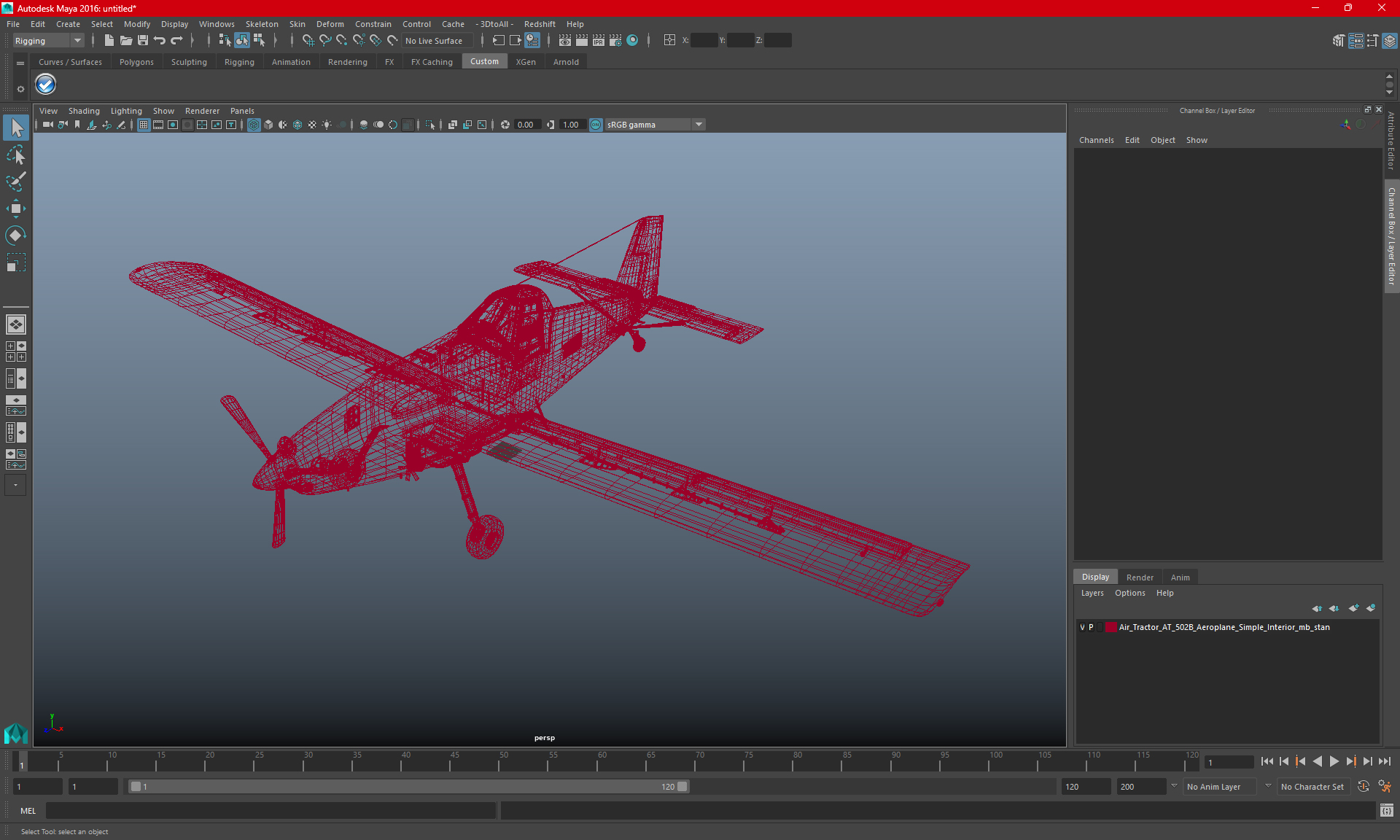1400x840 pixels.
Task: Click the IPR render button
Action: coord(599,41)
